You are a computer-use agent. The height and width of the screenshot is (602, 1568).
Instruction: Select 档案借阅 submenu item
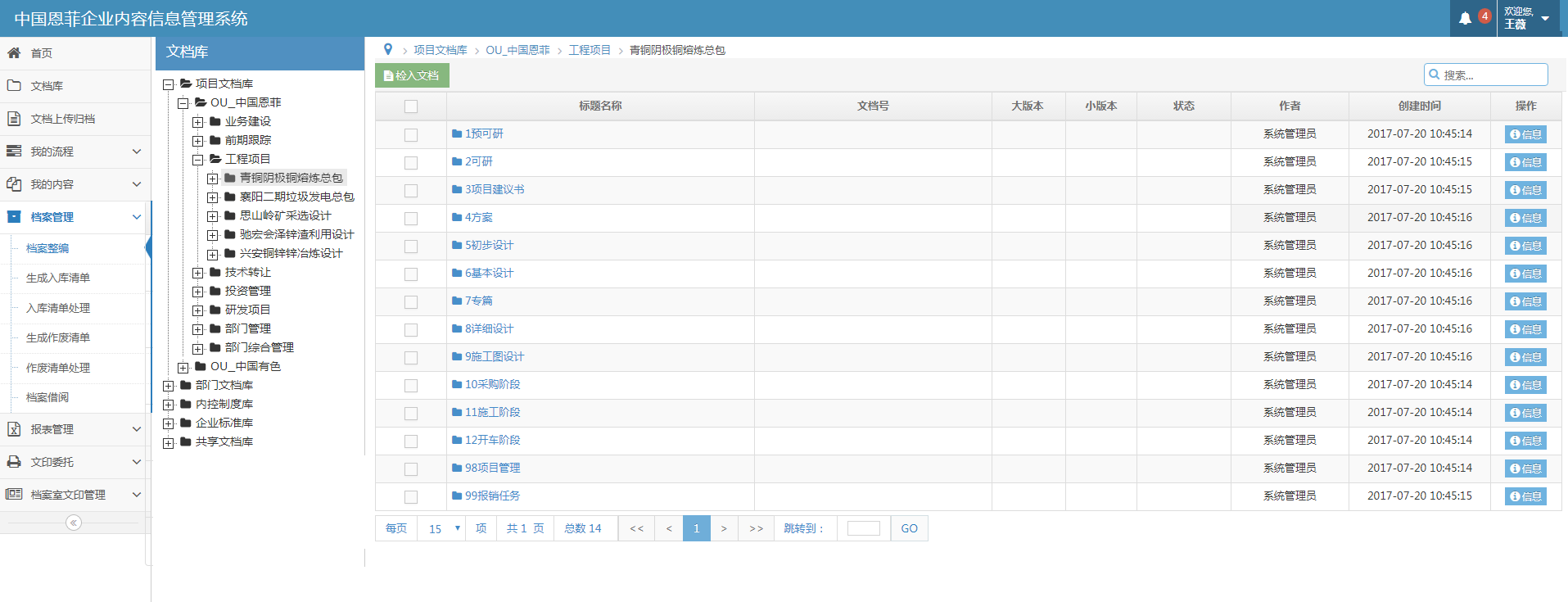47,397
